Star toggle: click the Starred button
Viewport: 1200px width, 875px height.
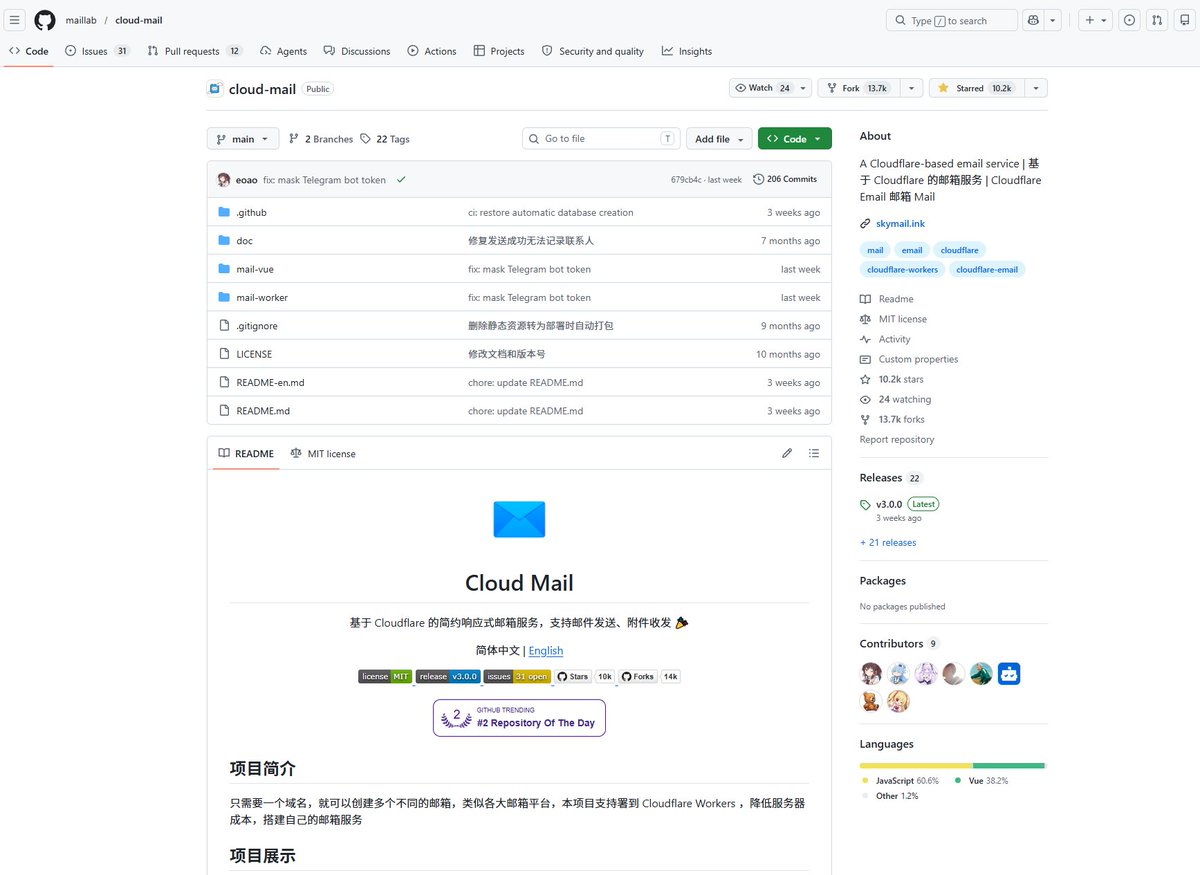click(x=976, y=88)
